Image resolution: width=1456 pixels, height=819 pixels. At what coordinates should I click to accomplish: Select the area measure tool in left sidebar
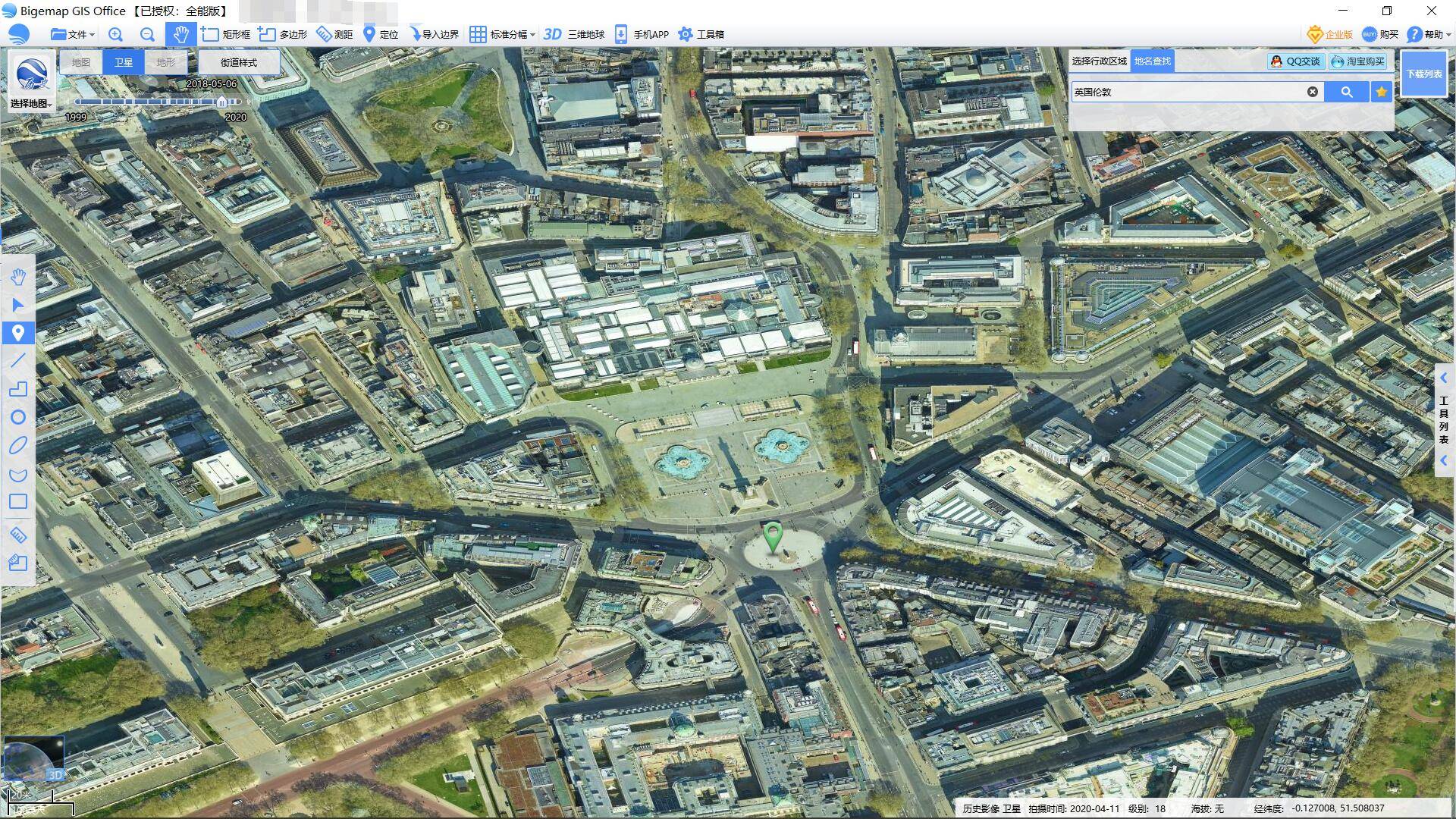tap(18, 563)
